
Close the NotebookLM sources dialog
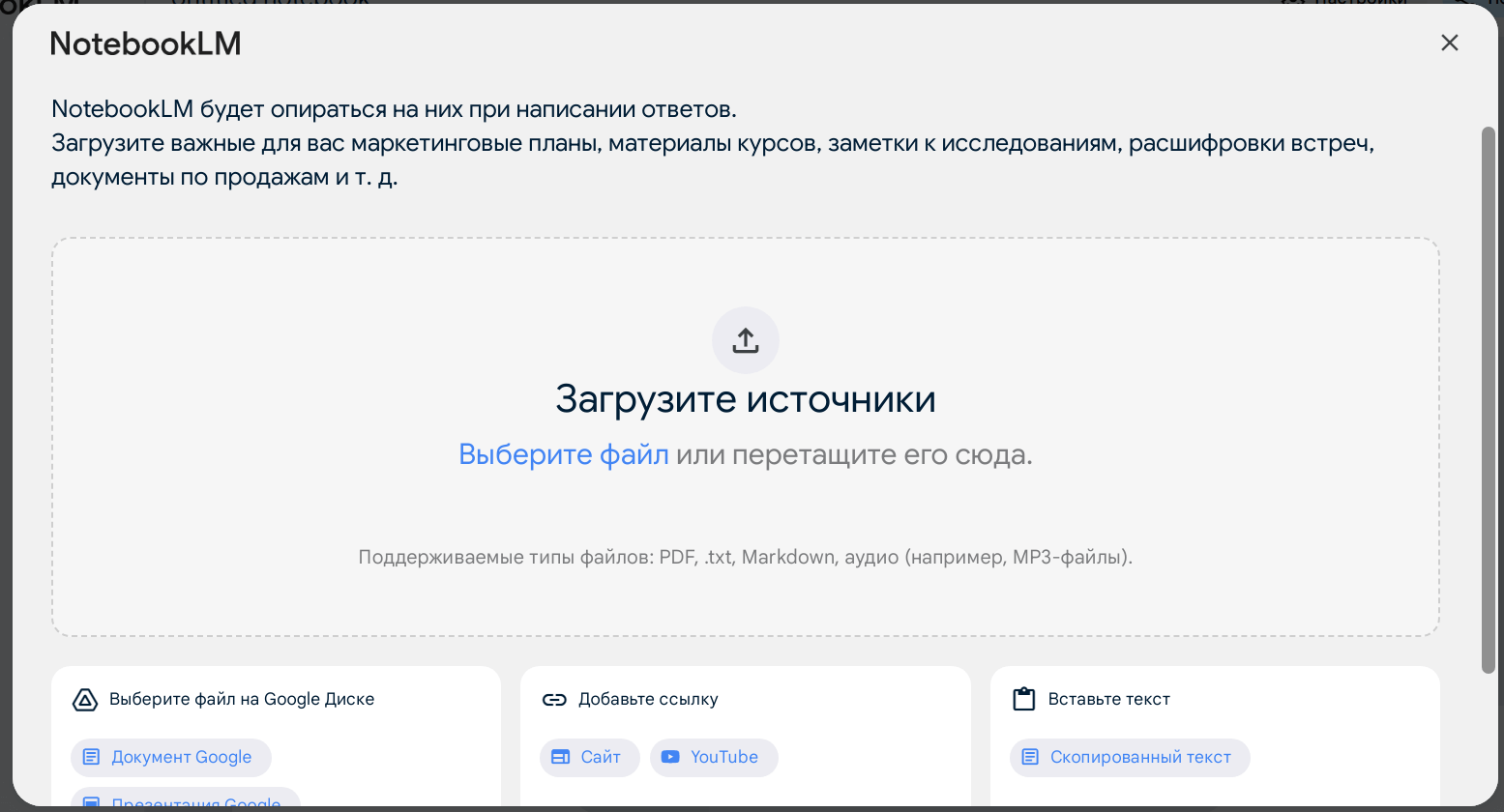(1449, 43)
